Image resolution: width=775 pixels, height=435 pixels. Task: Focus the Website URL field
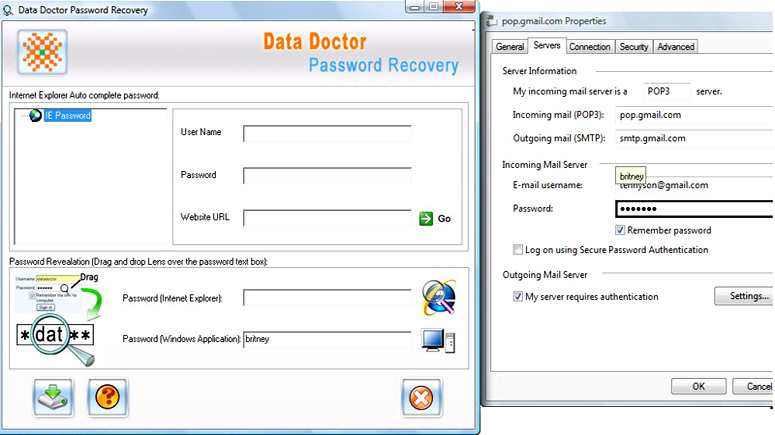click(x=327, y=218)
